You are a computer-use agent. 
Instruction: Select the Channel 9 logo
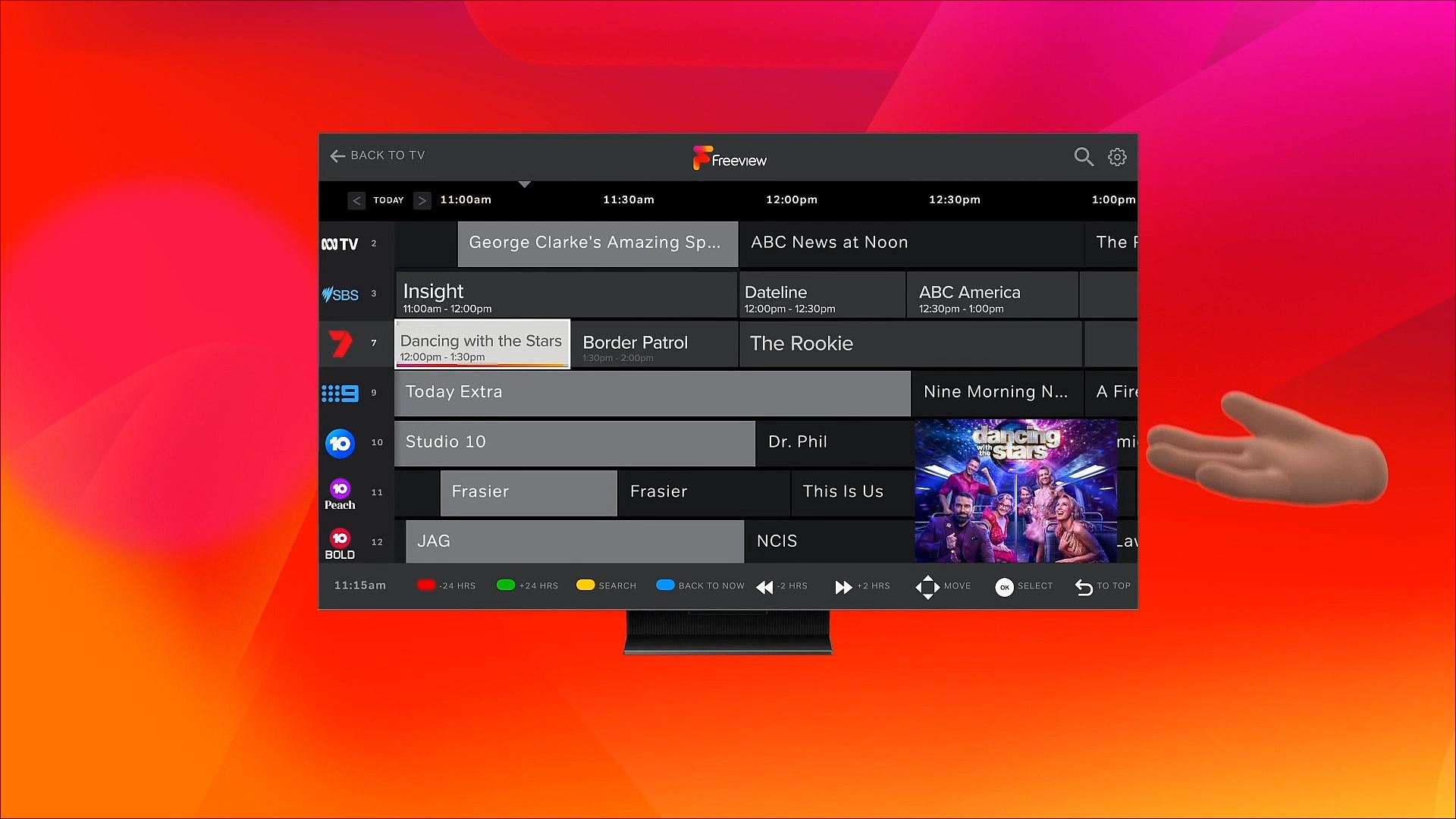point(340,393)
